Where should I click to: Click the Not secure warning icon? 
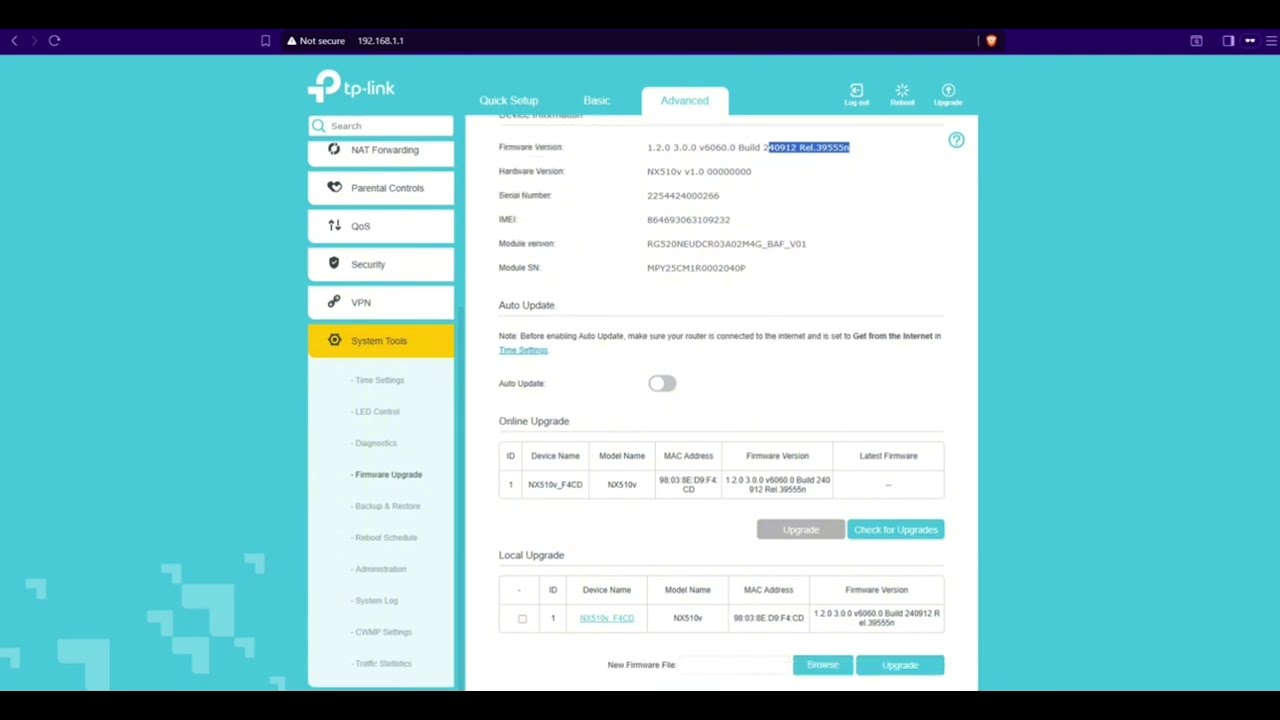click(x=292, y=41)
